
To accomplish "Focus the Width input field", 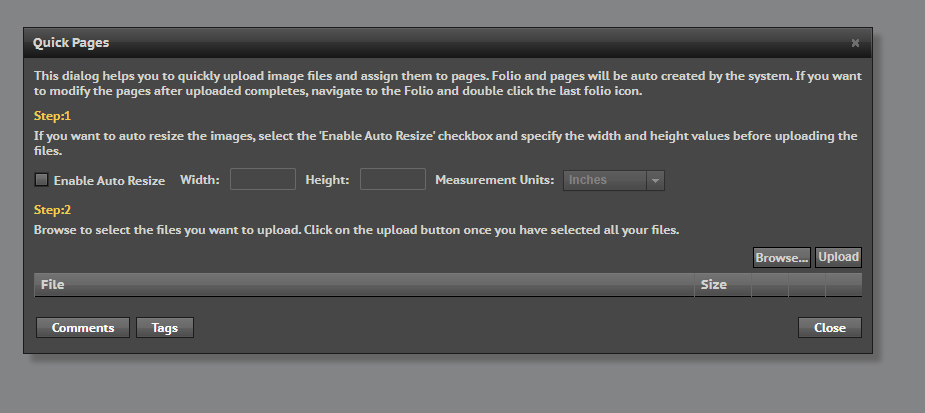I will (263, 179).
